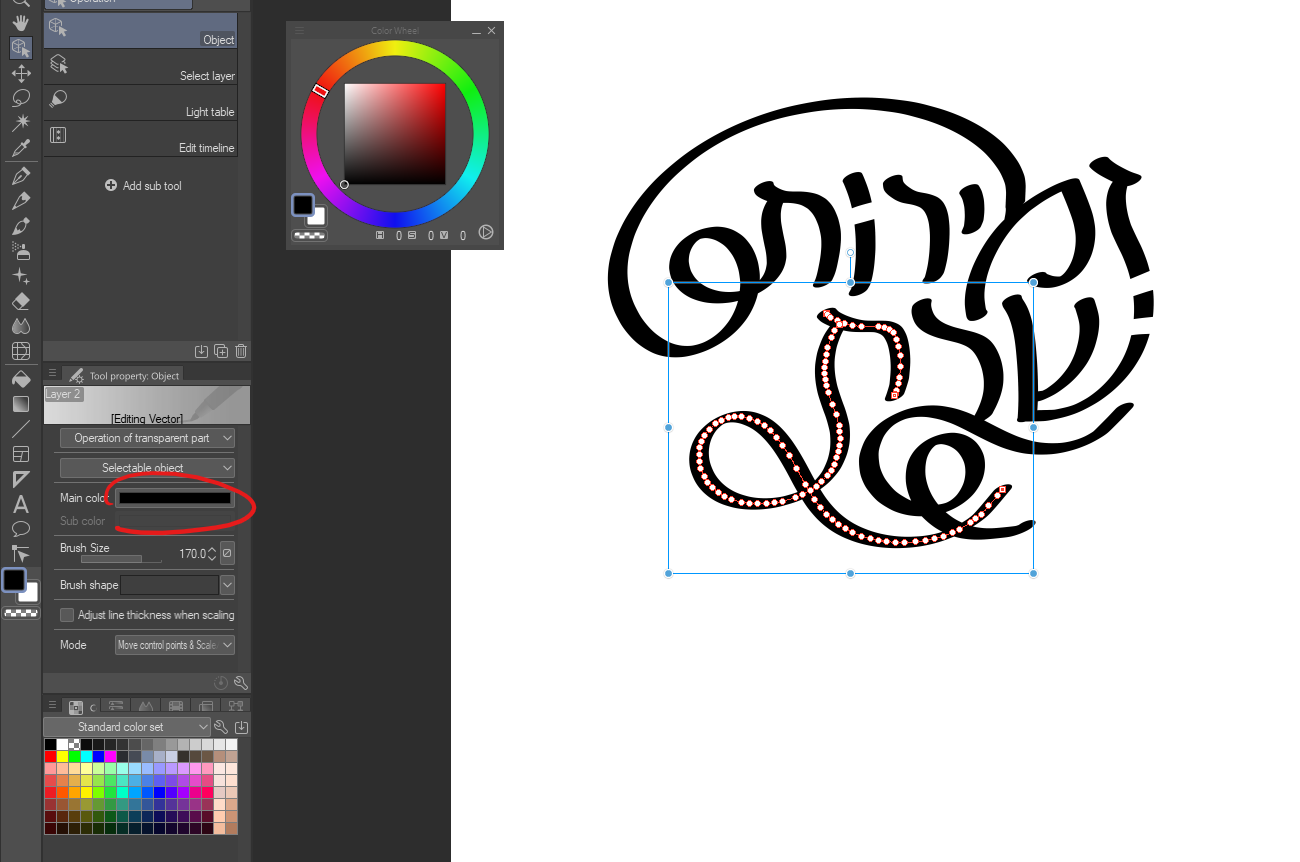Click the color square in Color Wheel
Screen dimensions: 1300x862
(x=395, y=134)
